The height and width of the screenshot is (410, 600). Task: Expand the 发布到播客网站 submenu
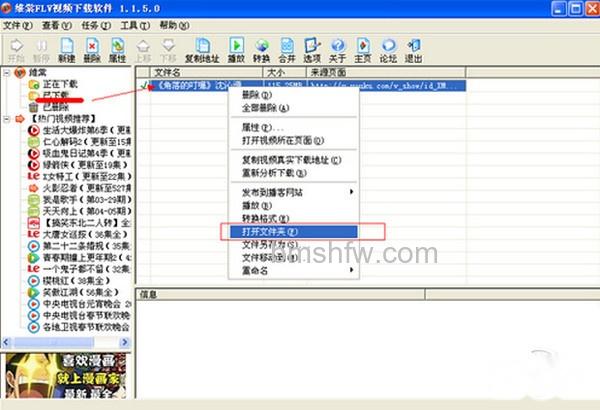point(293,192)
